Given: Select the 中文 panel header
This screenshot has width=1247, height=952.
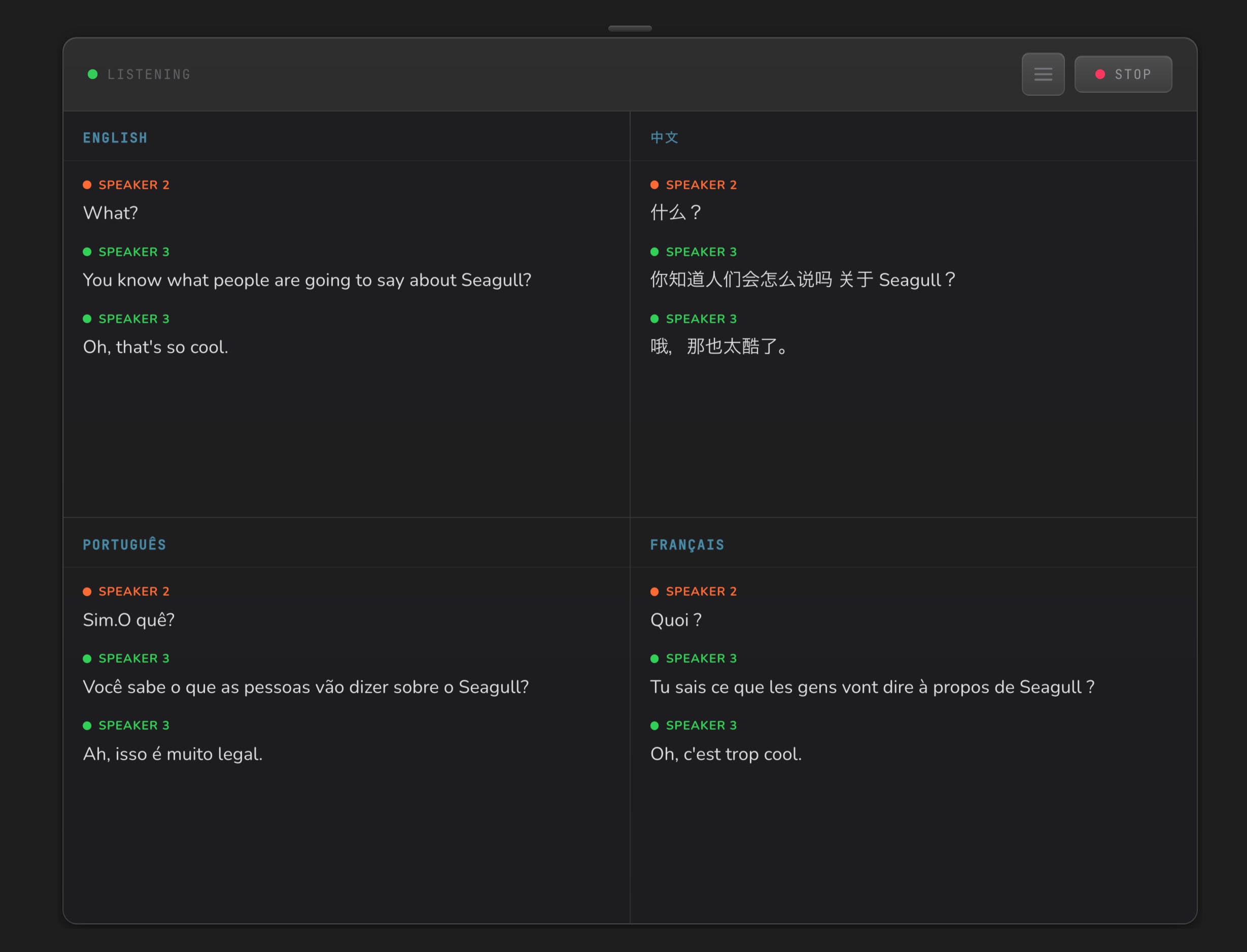Looking at the screenshot, I should [x=664, y=138].
